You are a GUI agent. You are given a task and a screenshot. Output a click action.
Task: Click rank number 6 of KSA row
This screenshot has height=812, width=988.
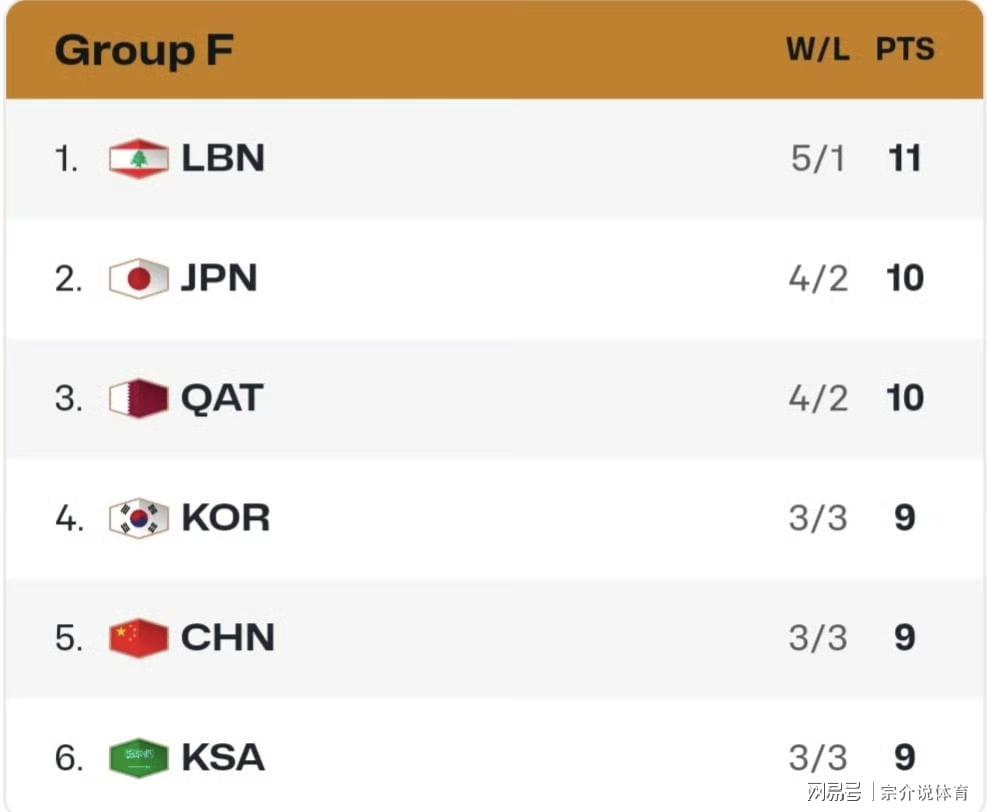pyautogui.click(x=69, y=757)
